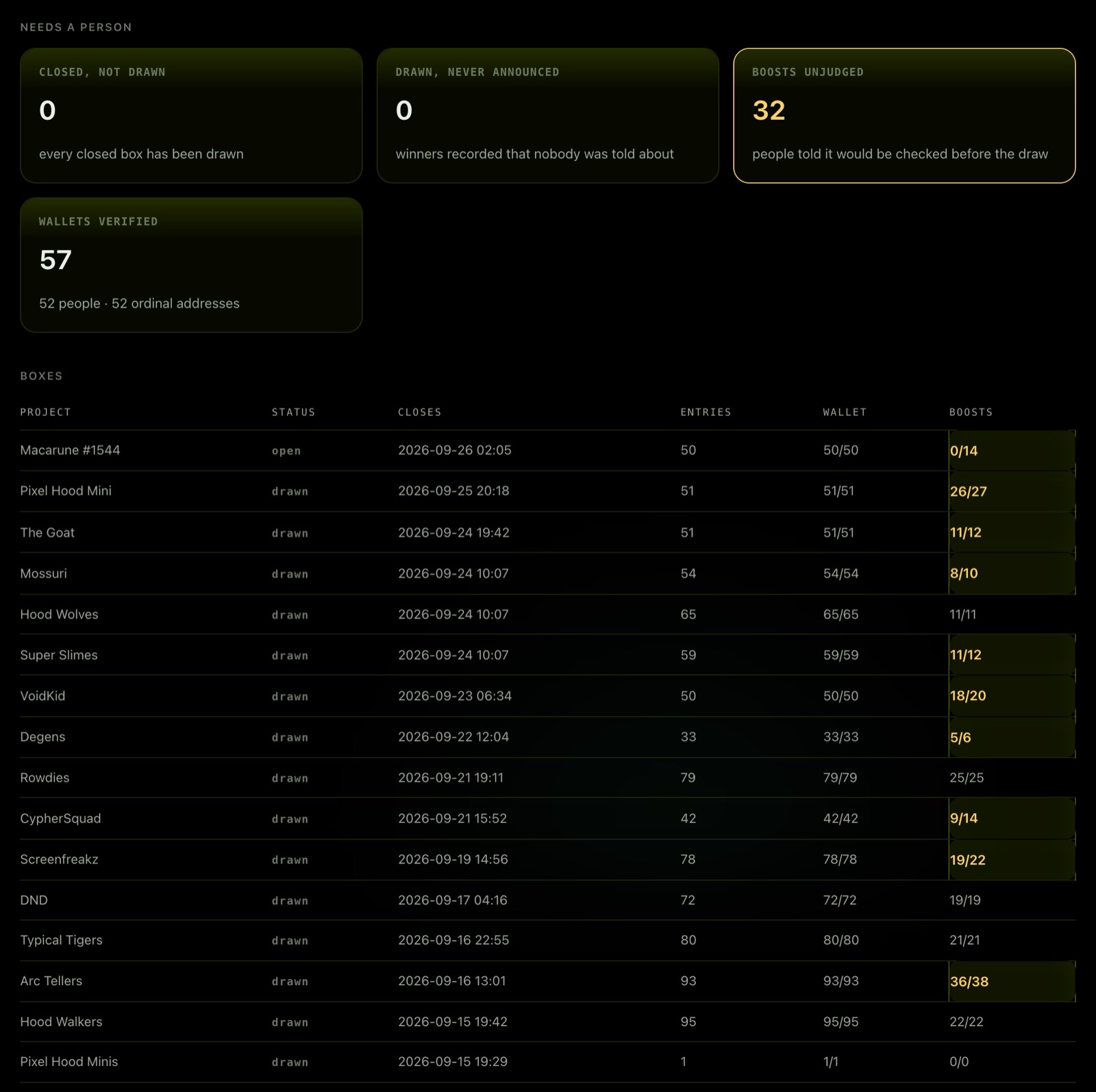Click the Wallet column header
The image size is (1096, 1092).
(x=845, y=412)
